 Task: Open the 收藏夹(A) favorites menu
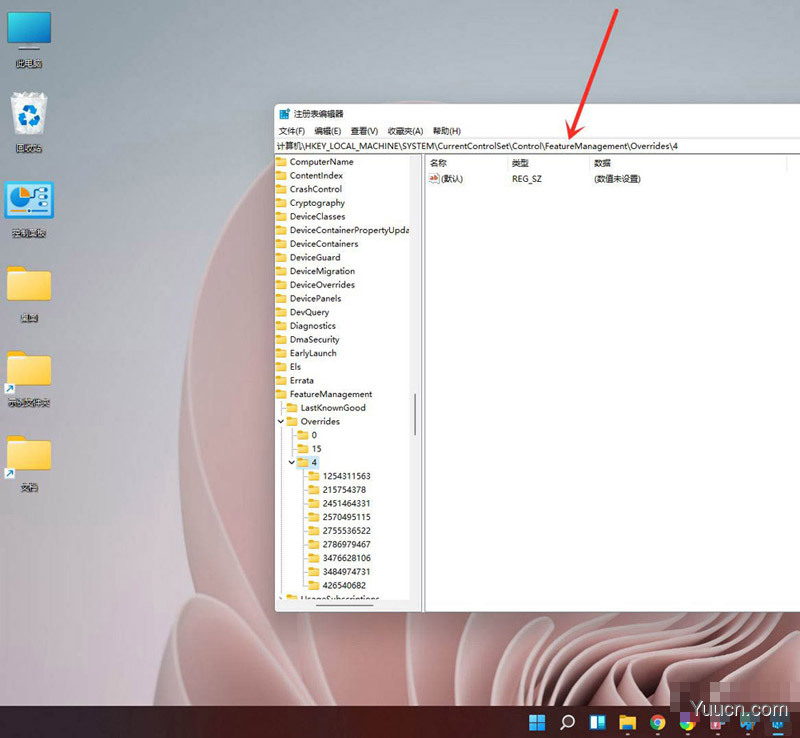pos(405,131)
